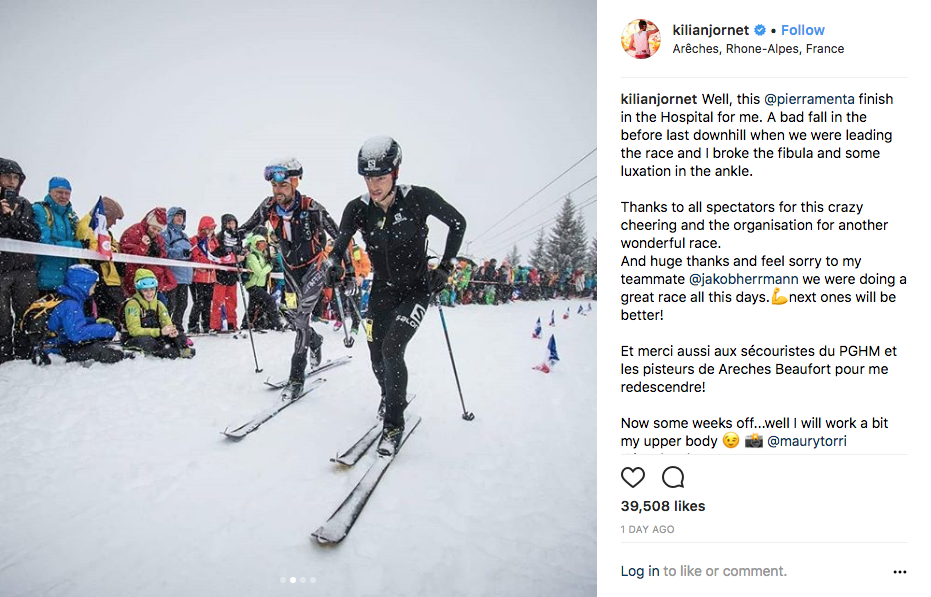The height and width of the screenshot is (597, 931).
Task: Click the current second carousel dot
Action: click(293, 580)
